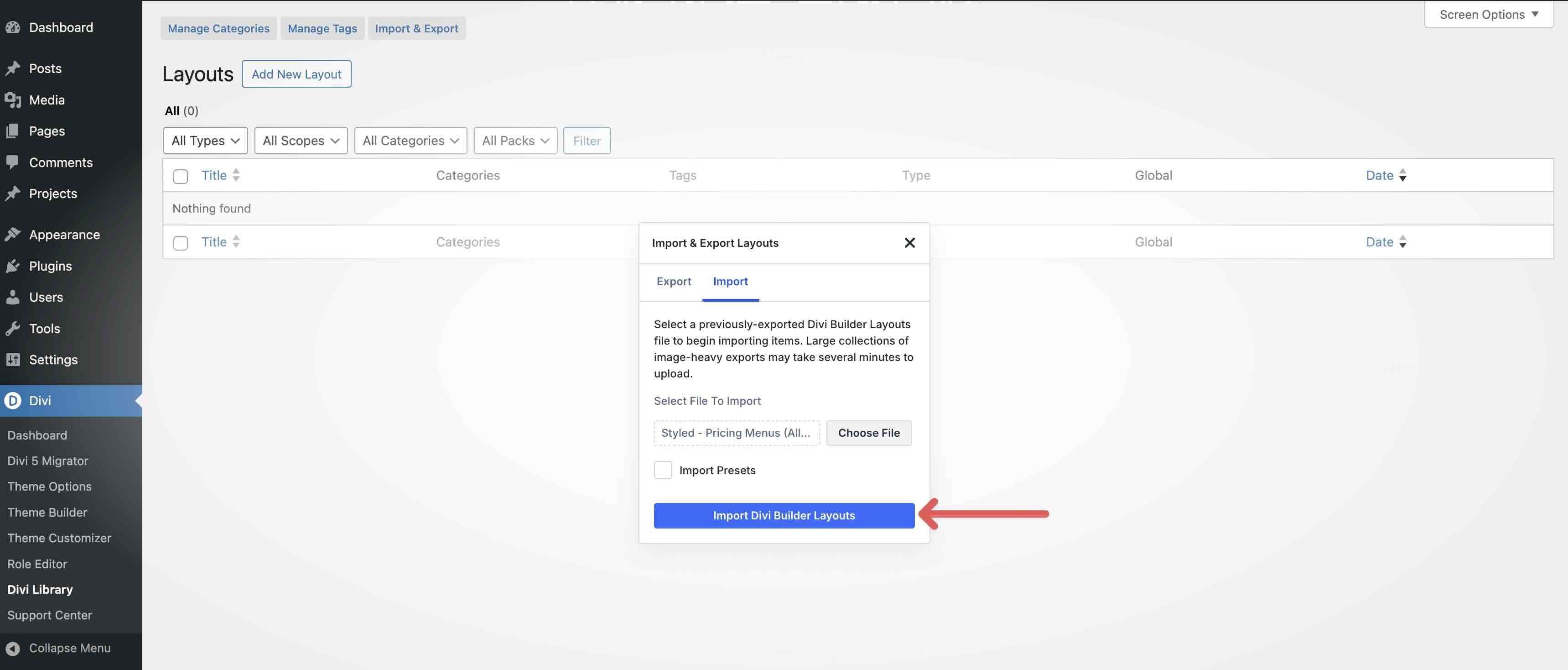This screenshot has width=1568, height=670.
Task: Check the select-all checkbox in the table header
Action: point(180,176)
